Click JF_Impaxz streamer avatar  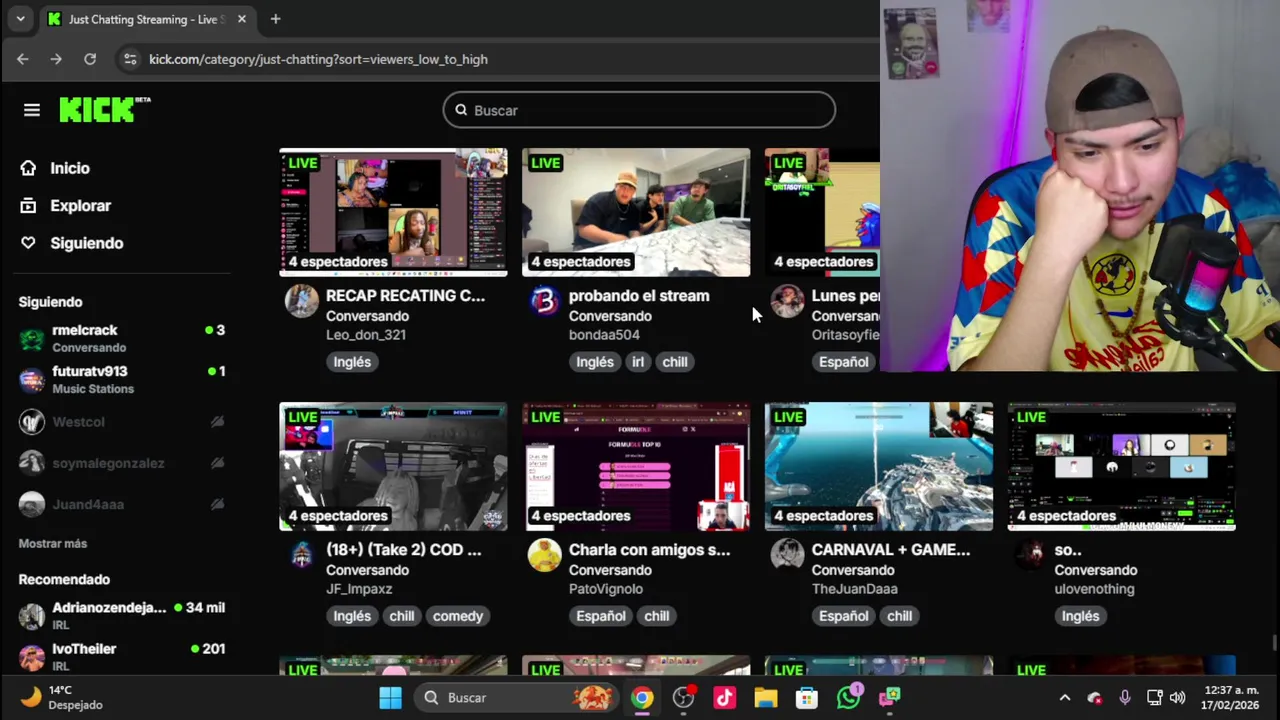[x=301, y=554]
